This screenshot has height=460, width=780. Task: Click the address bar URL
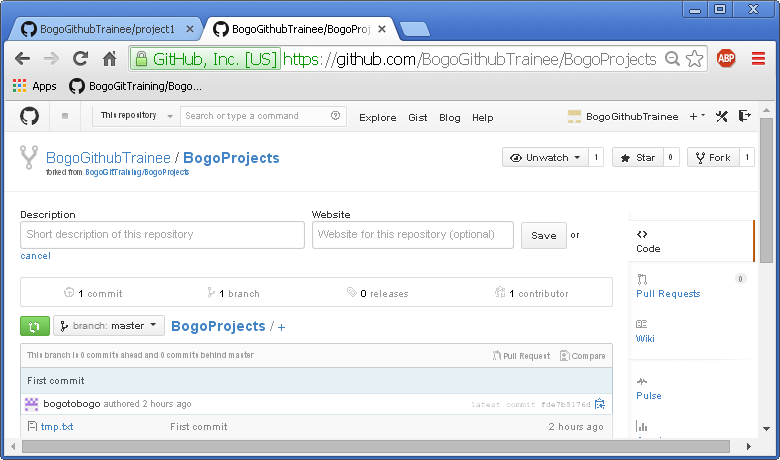click(470, 59)
